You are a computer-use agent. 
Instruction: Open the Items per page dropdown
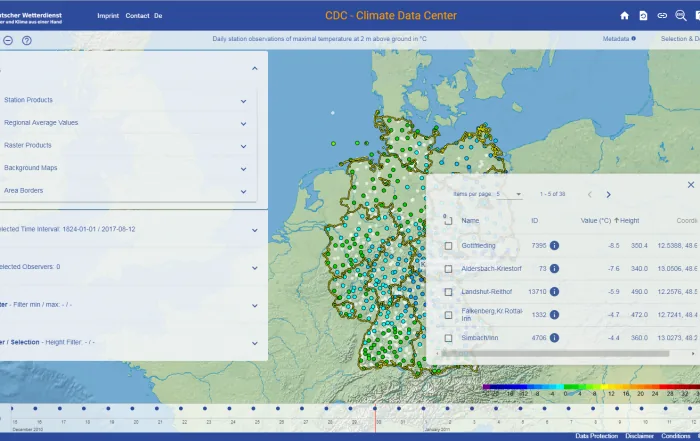[509, 194]
